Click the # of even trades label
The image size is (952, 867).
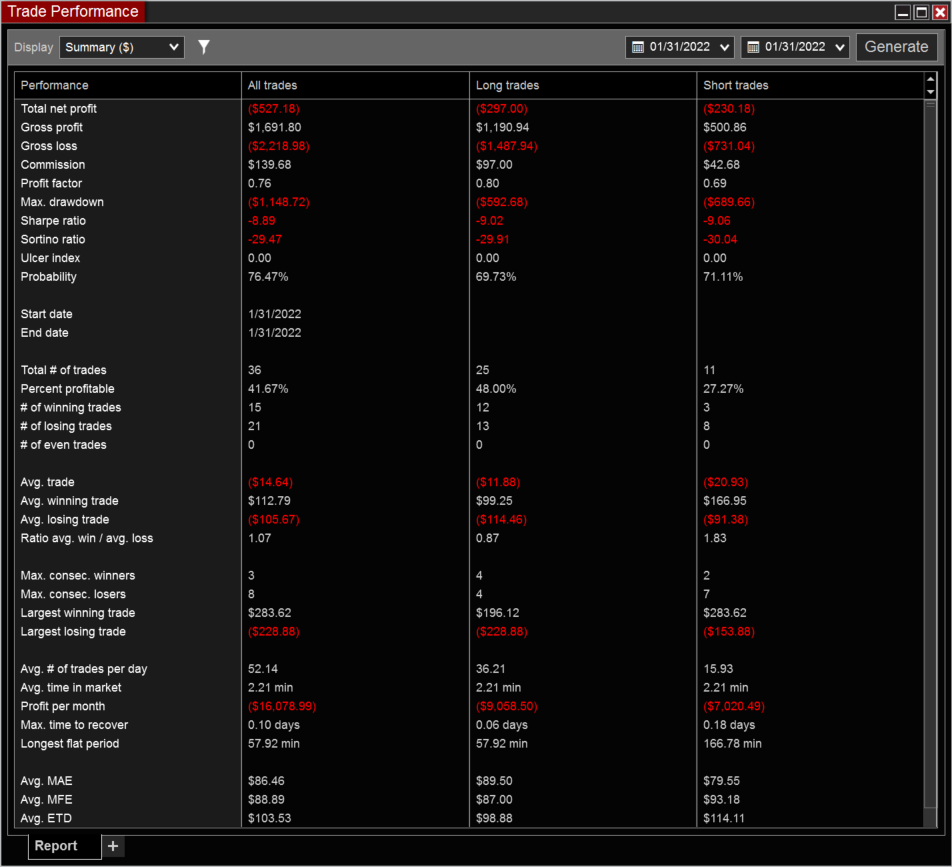(64, 445)
